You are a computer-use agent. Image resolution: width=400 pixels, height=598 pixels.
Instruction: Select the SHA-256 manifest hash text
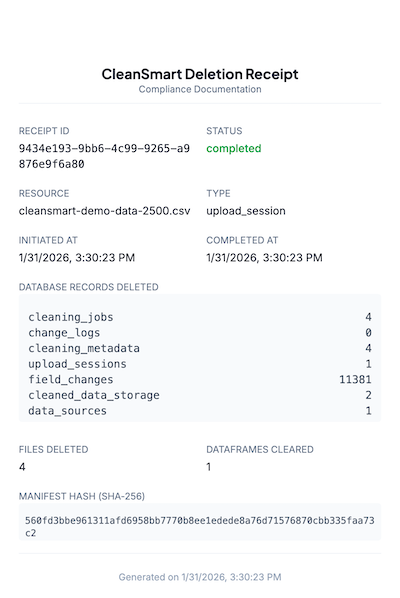pos(200,527)
